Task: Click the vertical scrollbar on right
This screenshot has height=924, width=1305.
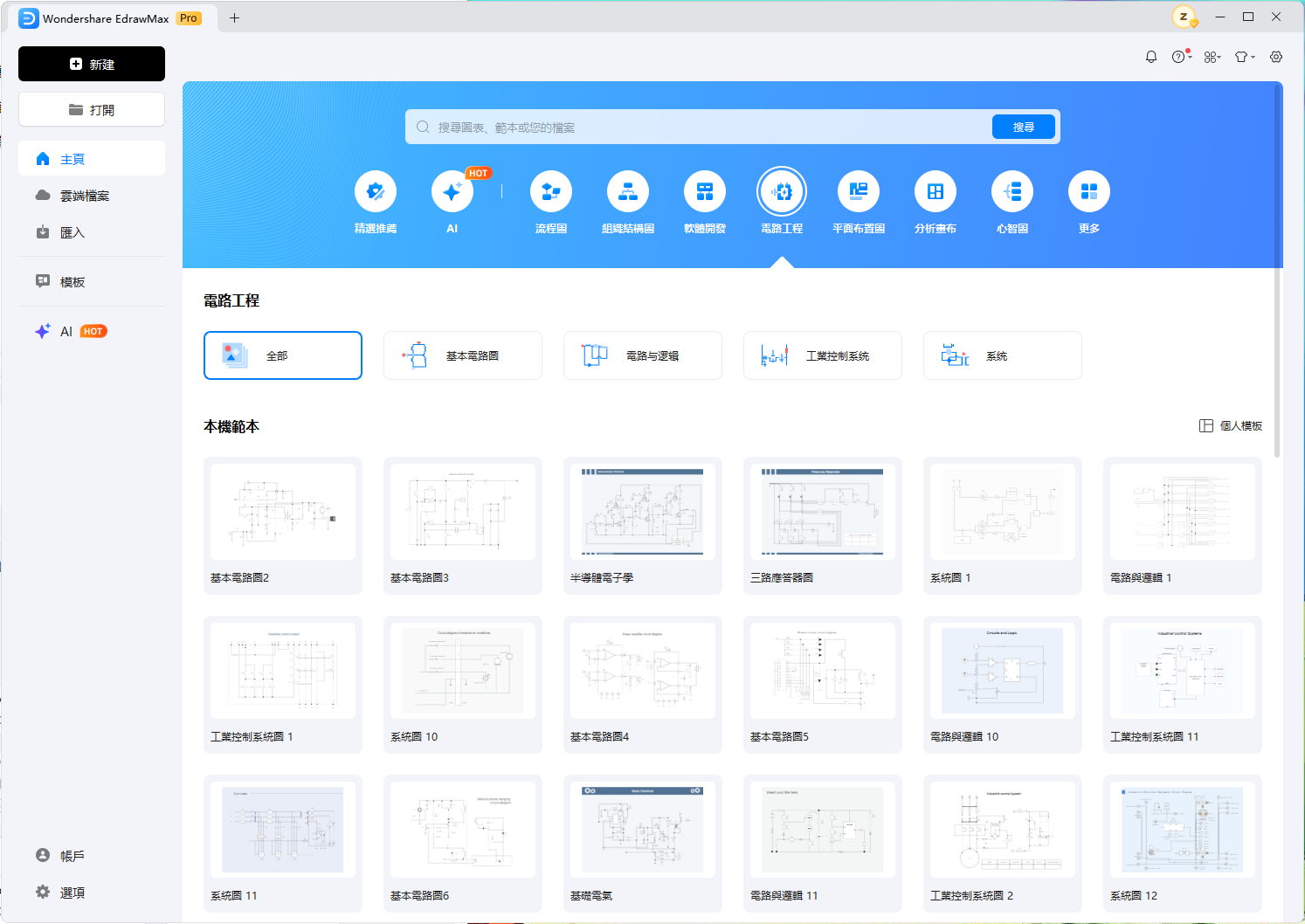Action: pos(1277,271)
